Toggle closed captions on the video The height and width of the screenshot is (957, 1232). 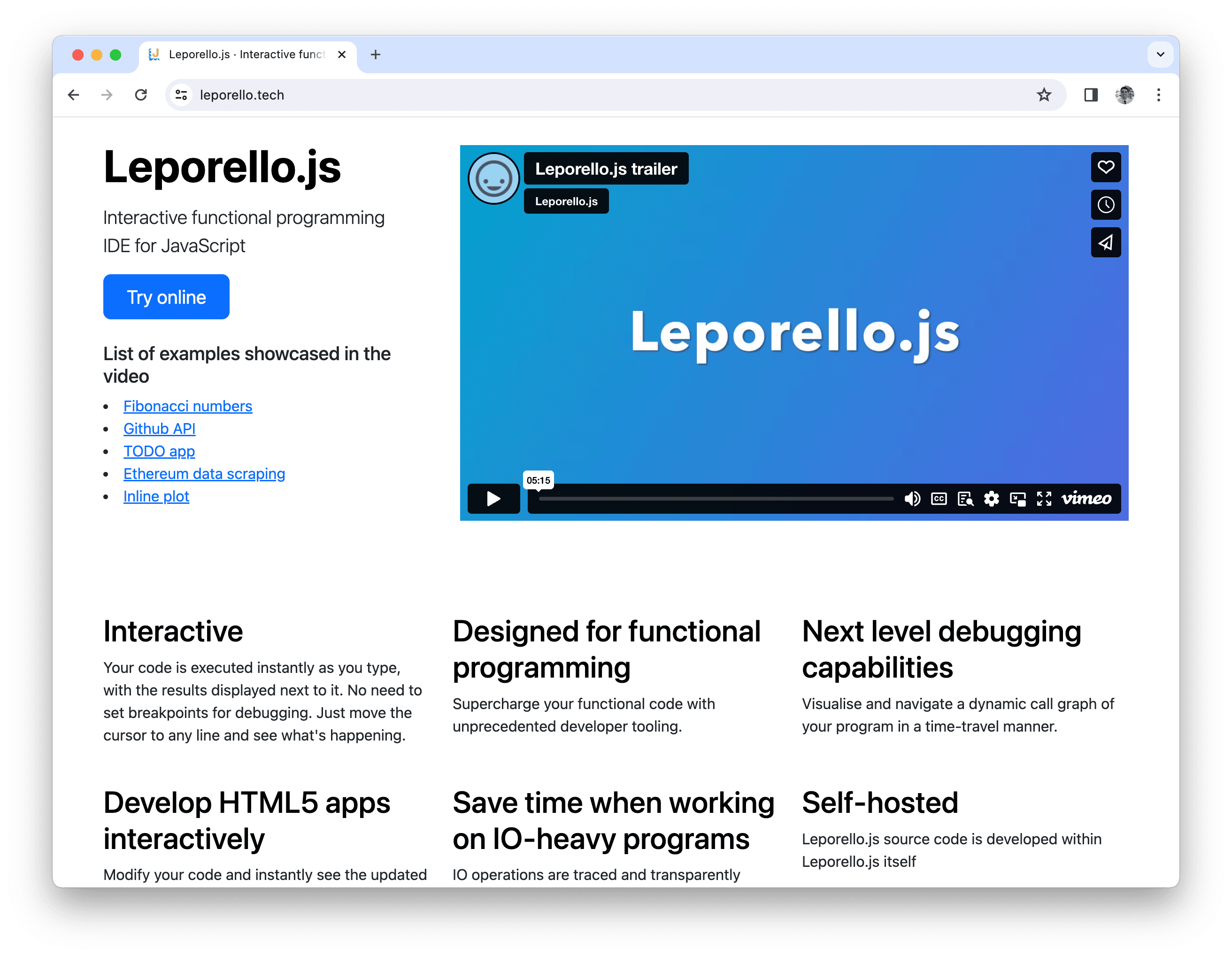tap(938, 499)
